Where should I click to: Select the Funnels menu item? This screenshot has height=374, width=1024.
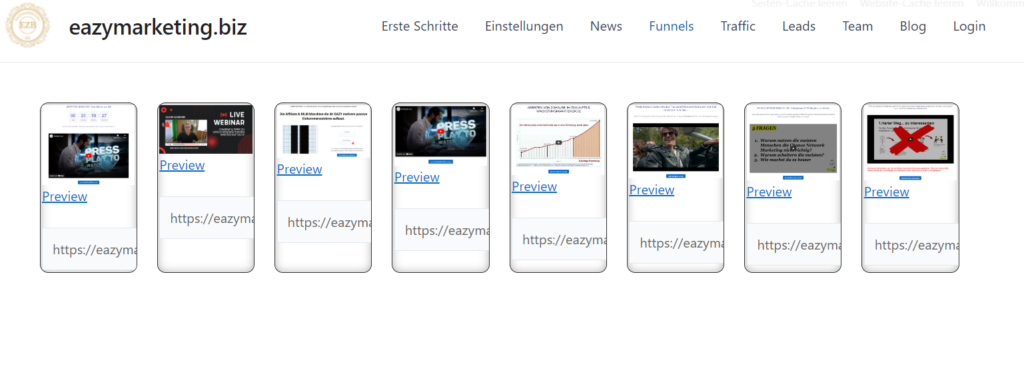click(x=671, y=27)
